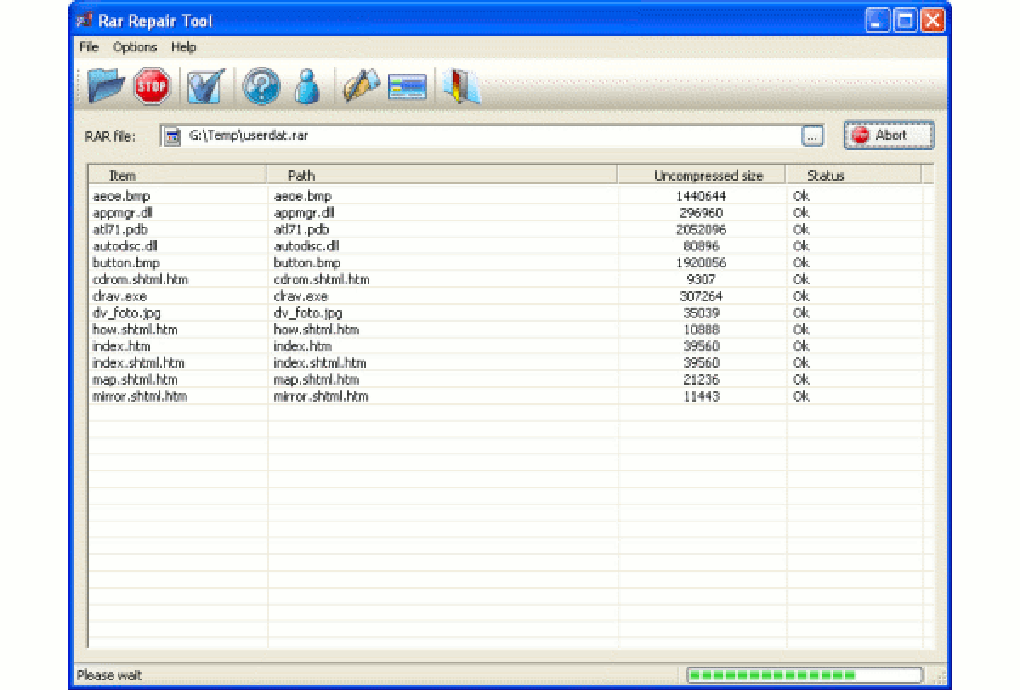Select item how.shtml.htm in list
This screenshot has height=690, width=1020.
(x=135, y=330)
